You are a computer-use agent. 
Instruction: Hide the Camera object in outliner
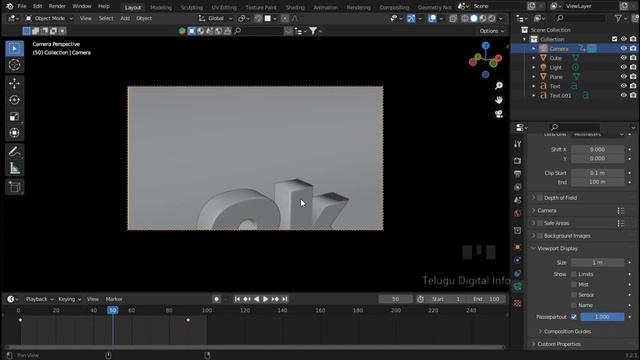pos(623,49)
